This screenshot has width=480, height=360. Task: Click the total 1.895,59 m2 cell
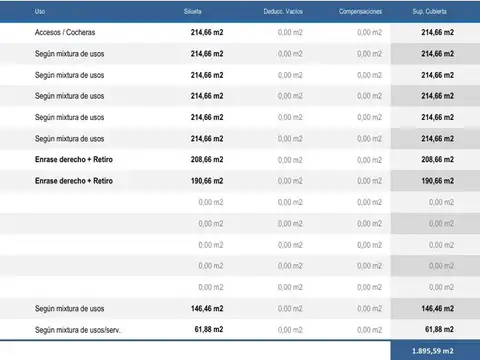(435, 351)
